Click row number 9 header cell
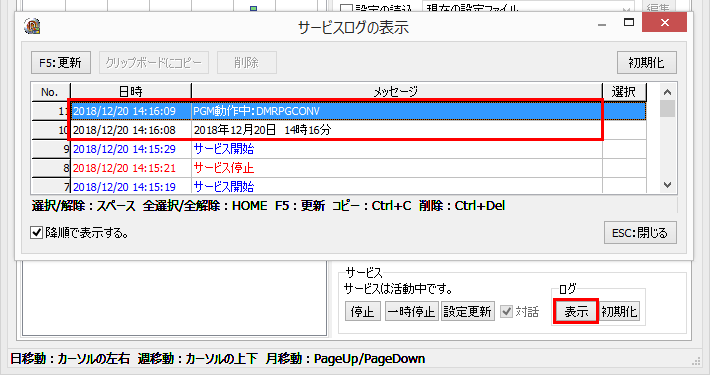Screen dimensions: 710x375 tap(51, 149)
